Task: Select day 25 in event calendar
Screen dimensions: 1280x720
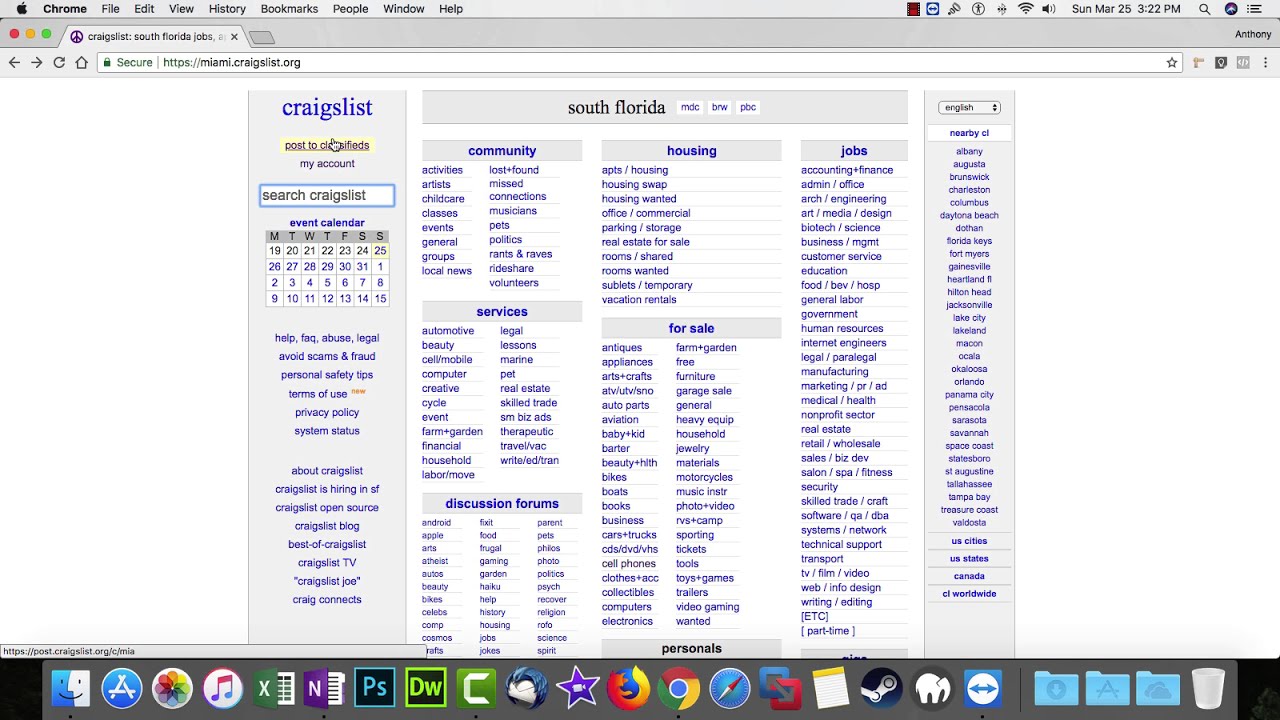Action: 380,251
